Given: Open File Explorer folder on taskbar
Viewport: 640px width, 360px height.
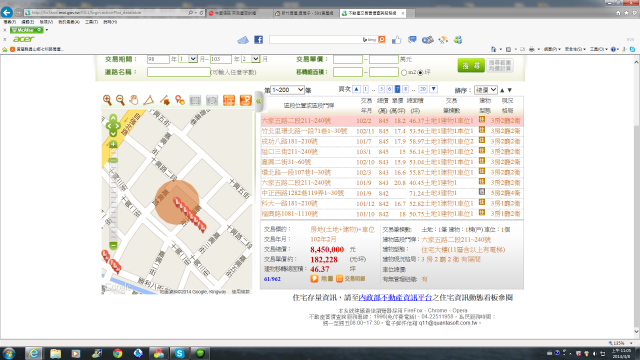Looking at the screenshot, I should point(56,353).
